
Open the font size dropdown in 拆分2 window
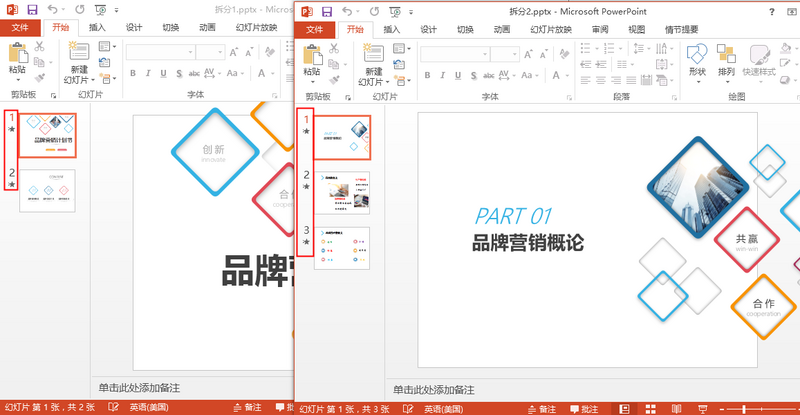tap(514, 54)
